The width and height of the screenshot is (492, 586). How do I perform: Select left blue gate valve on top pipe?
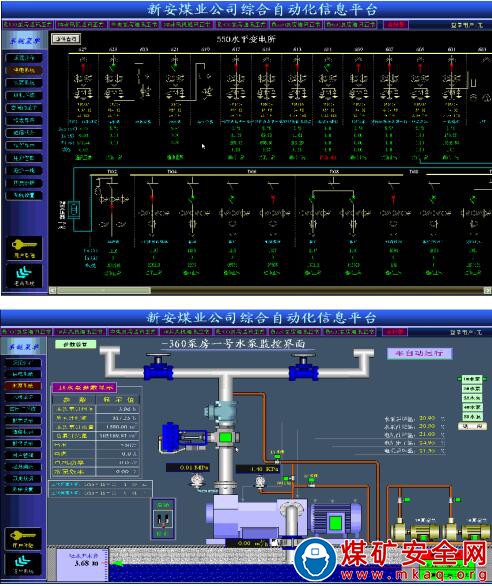pos(159,368)
